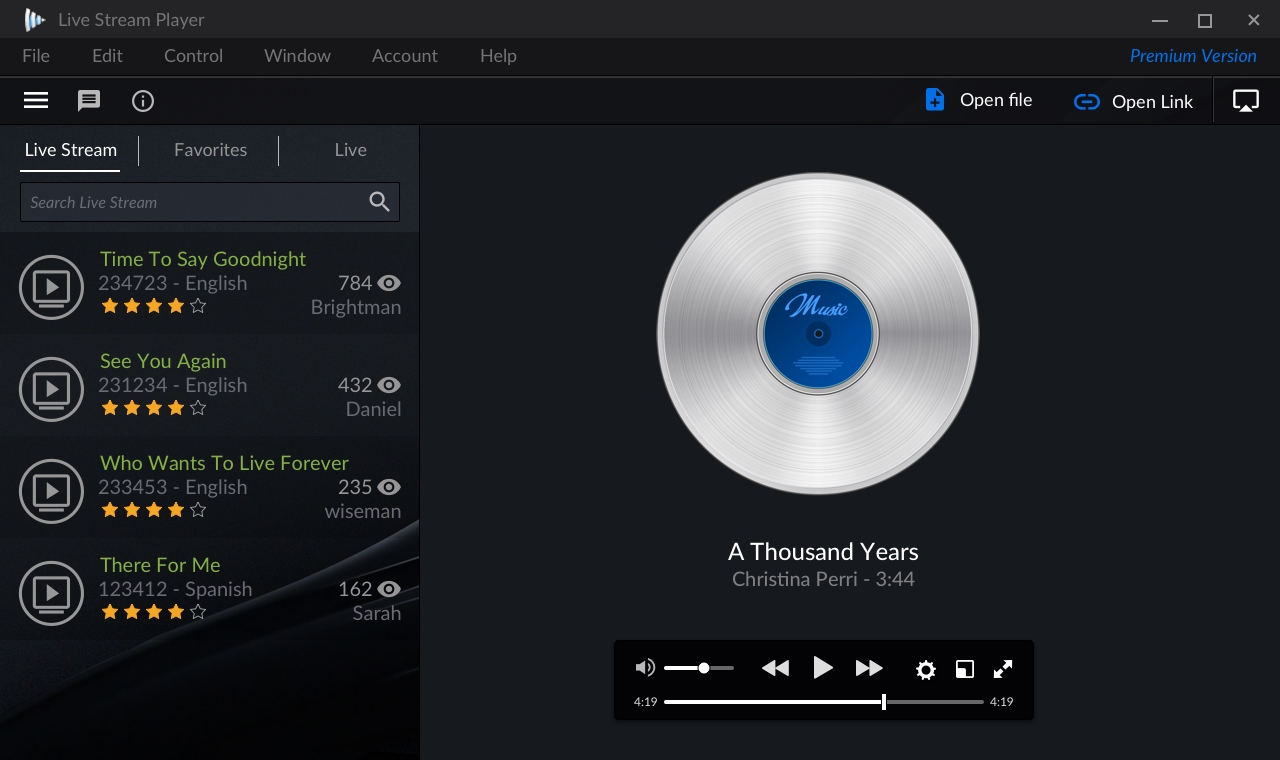The width and height of the screenshot is (1280, 760).
Task: Open the hamburger navigation menu
Action: click(x=35, y=100)
